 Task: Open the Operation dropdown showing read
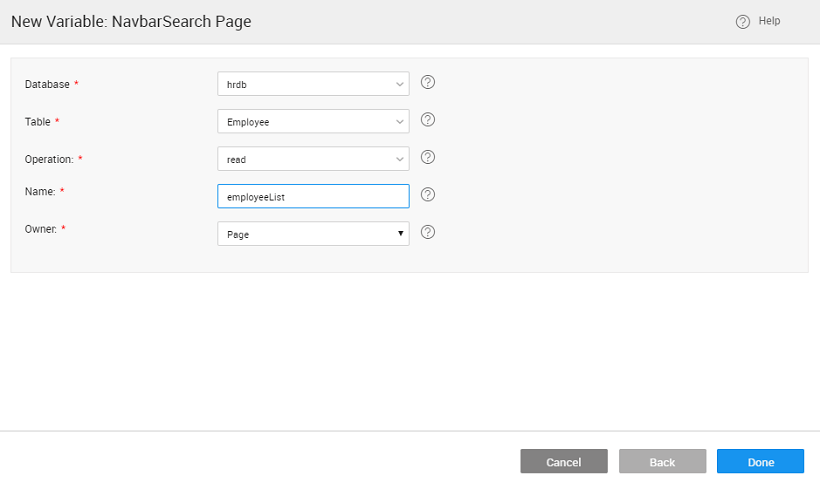tap(312, 159)
